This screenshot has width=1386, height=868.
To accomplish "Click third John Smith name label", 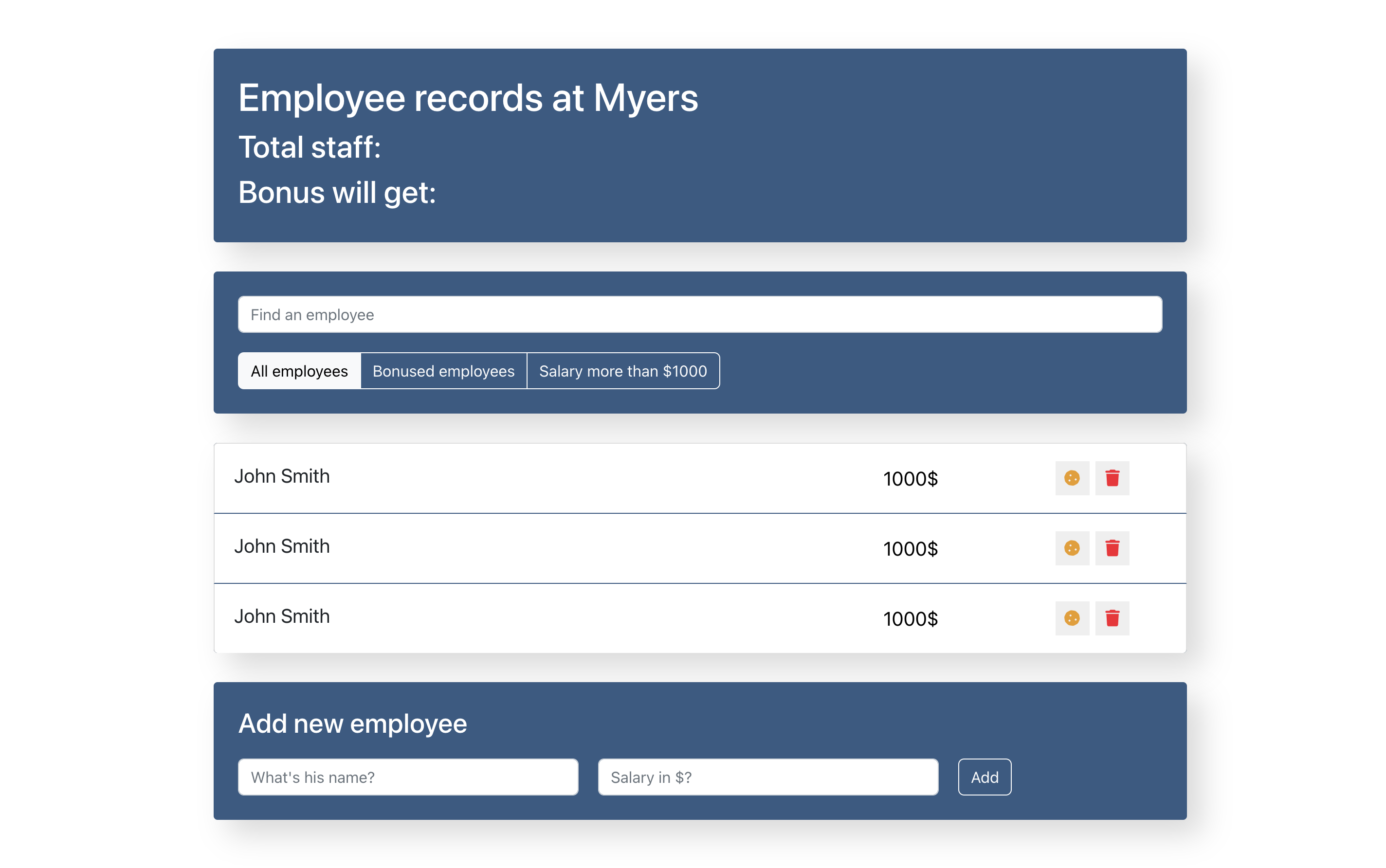I will (282, 616).
